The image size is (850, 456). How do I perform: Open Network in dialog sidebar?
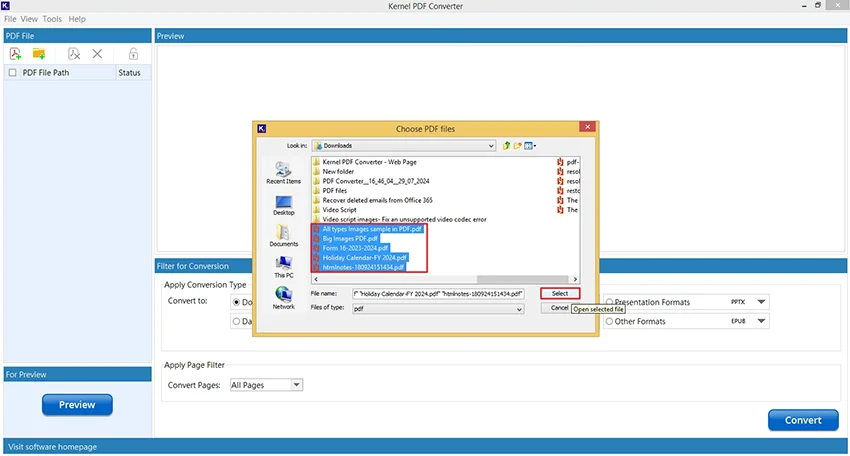[284, 298]
